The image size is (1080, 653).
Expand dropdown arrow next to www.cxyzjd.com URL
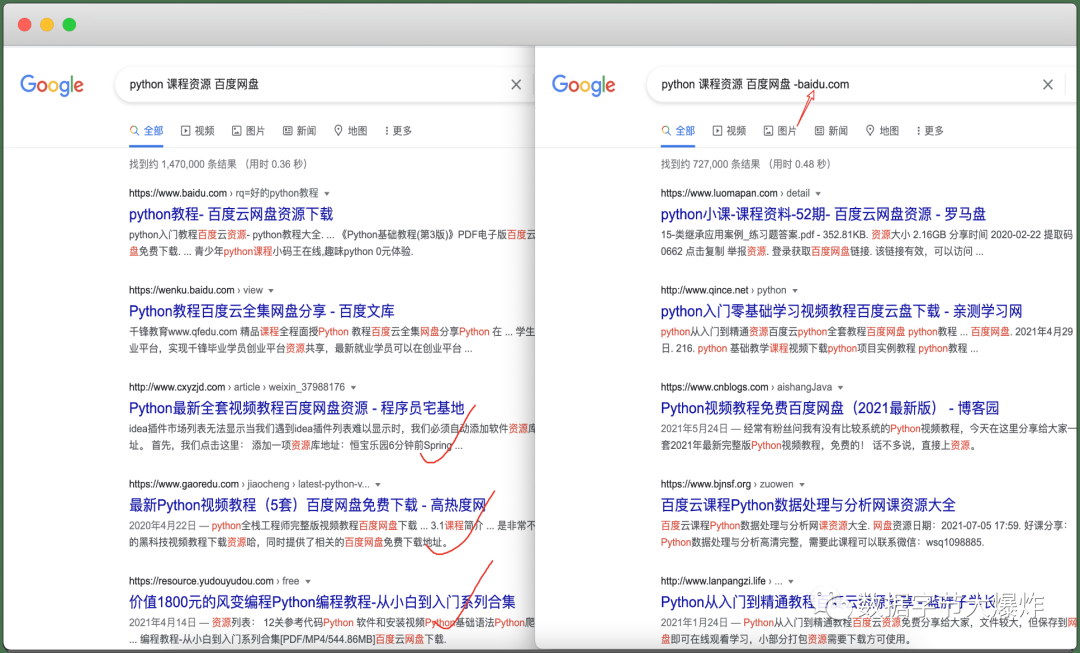pos(353,388)
